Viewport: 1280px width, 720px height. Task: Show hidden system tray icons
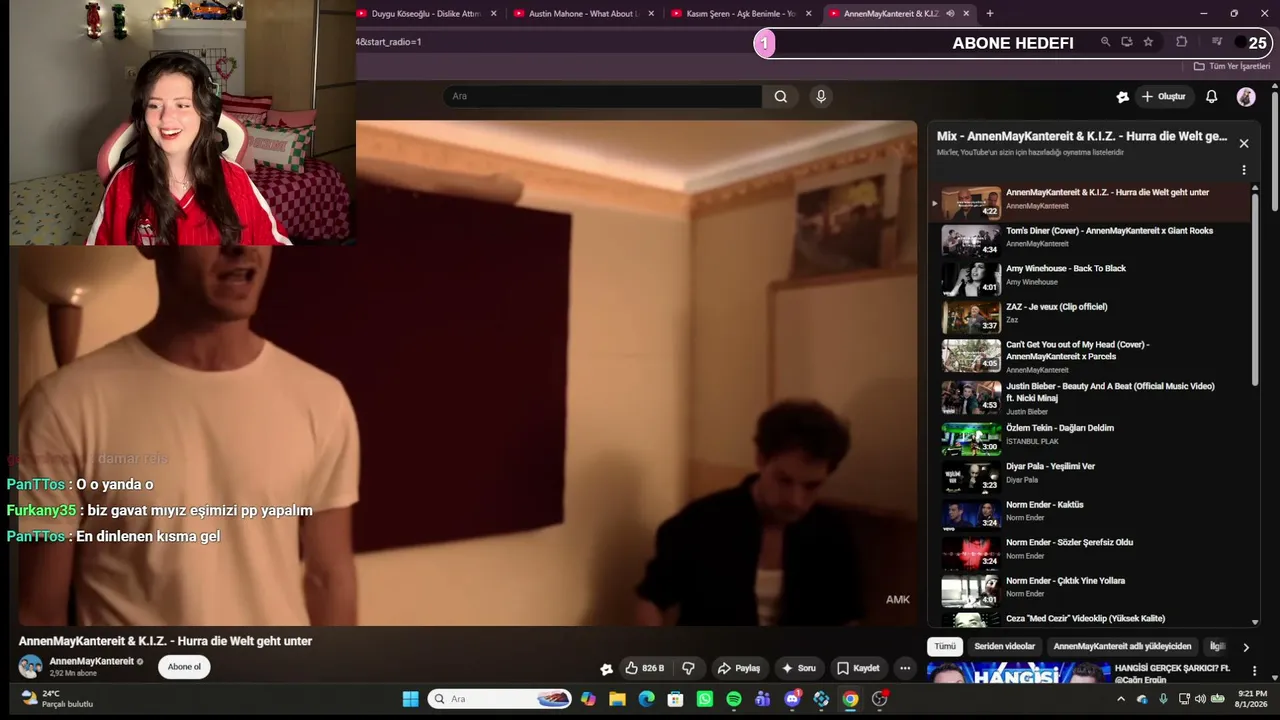click(1120, 699)
